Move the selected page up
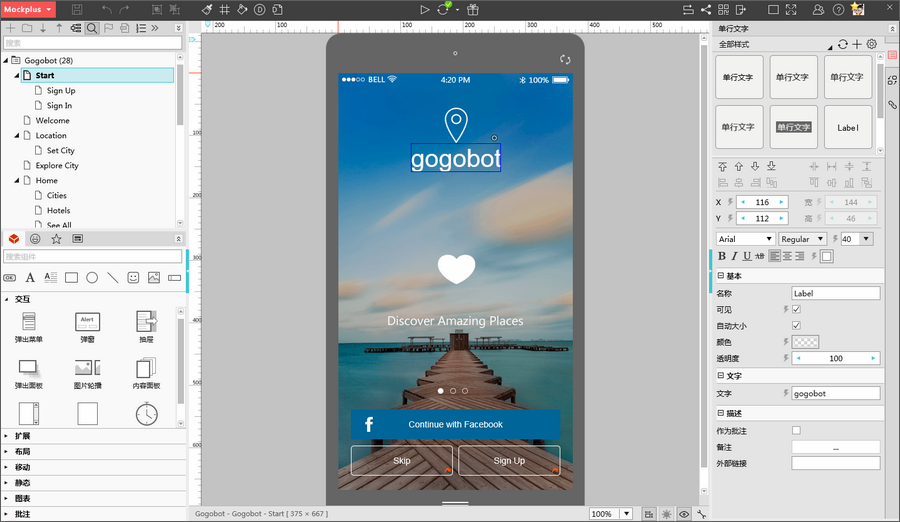Viewport: 900px width, 522px height. tap(59, 28)
